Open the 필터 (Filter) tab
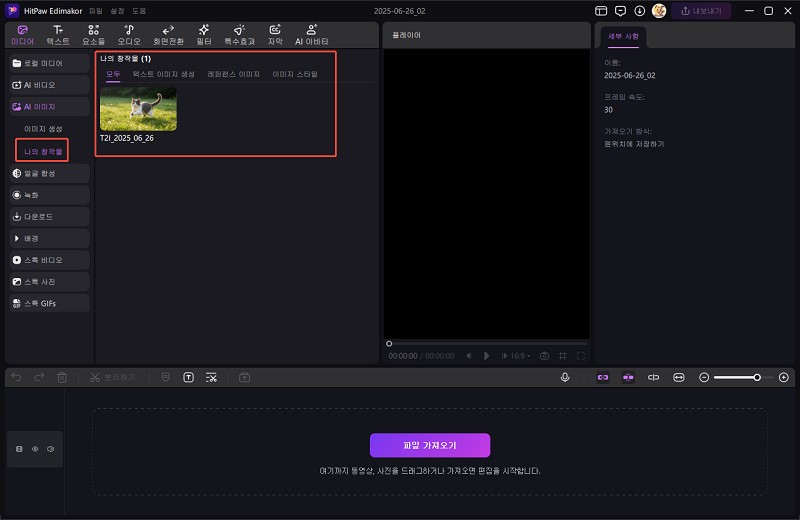 coord(204,35)
